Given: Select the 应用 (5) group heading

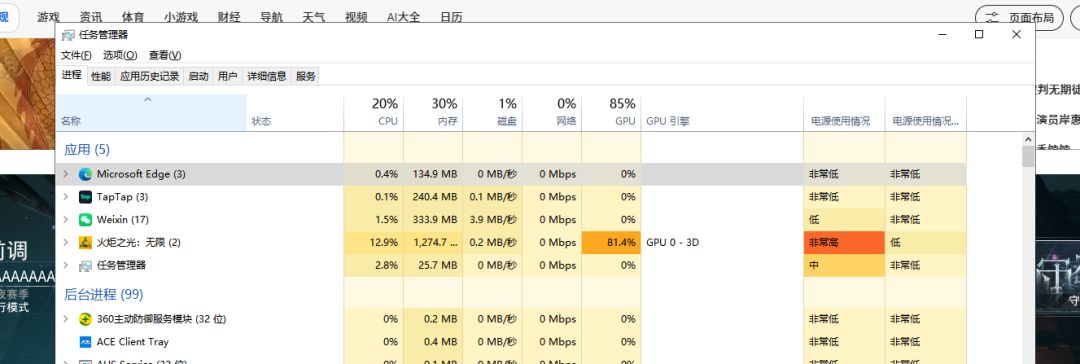Looking at the screenshot, I should pyautogui.click(x=87, y=150).
